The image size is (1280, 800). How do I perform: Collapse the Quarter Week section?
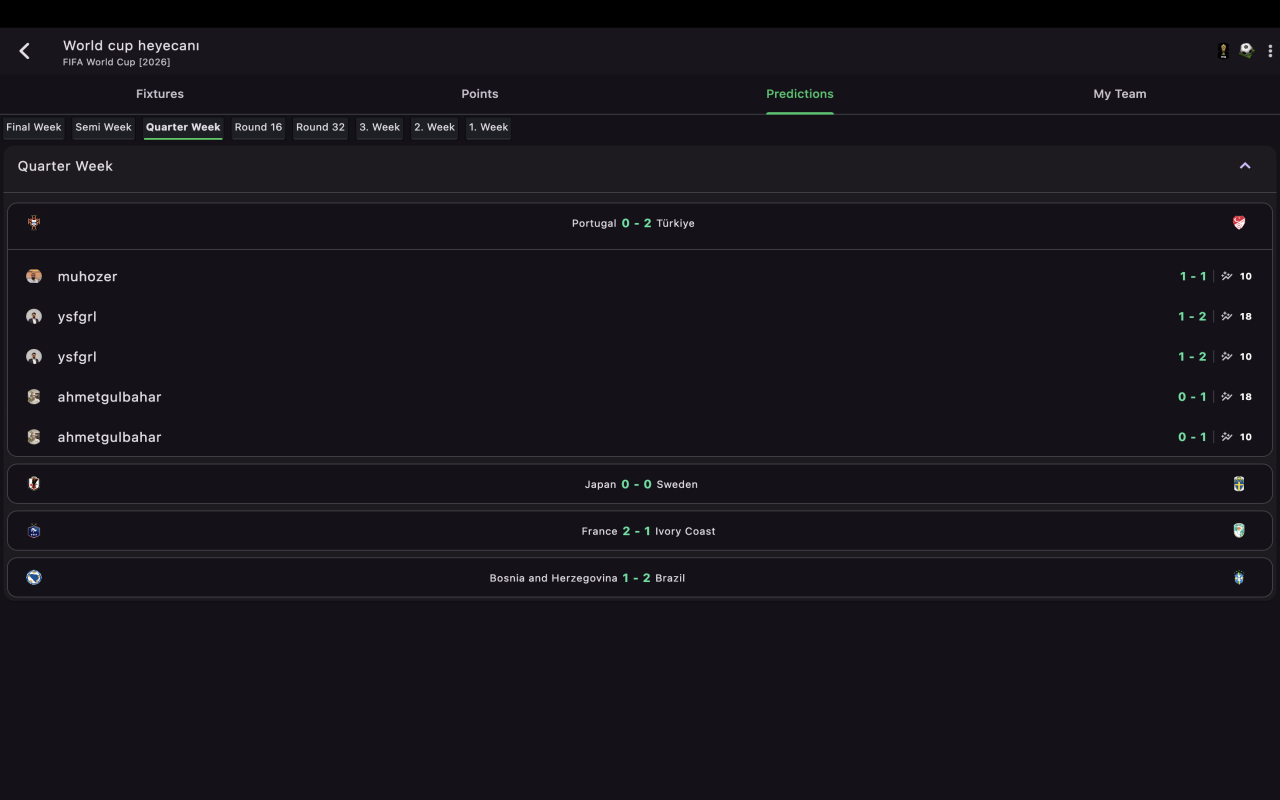(x=1245, y=166)
